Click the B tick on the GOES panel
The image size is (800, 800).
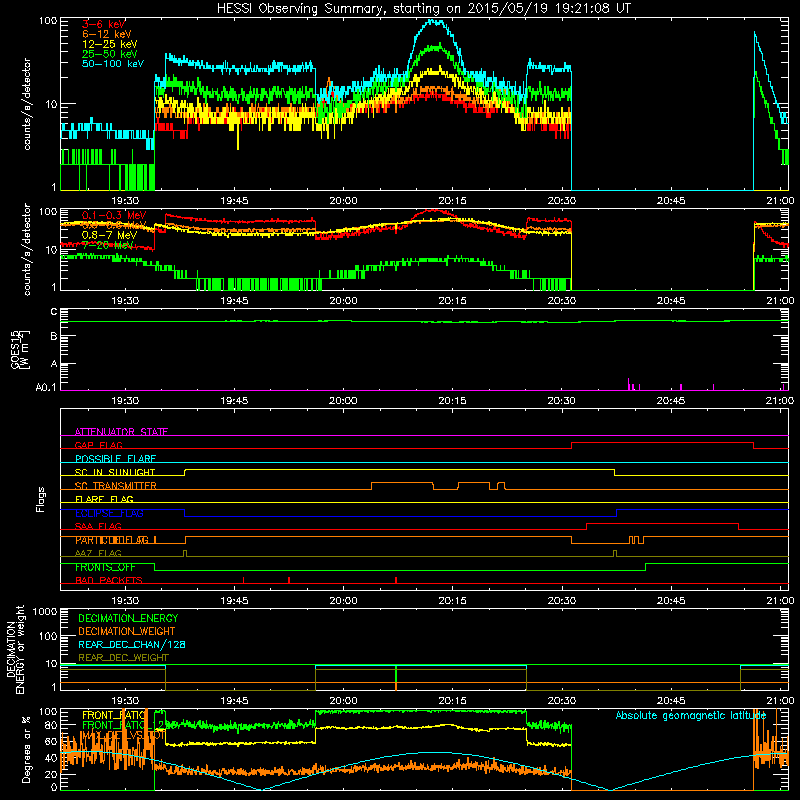(54, 336)
